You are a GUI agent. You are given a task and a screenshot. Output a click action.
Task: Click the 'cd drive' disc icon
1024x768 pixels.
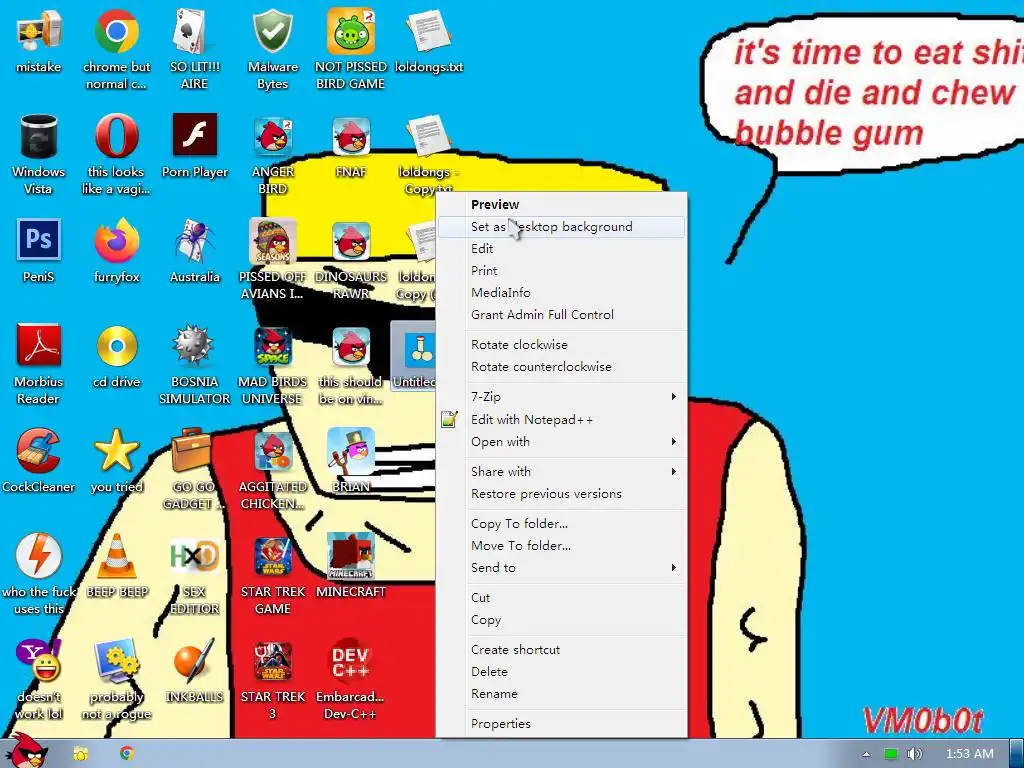(116, 357)
